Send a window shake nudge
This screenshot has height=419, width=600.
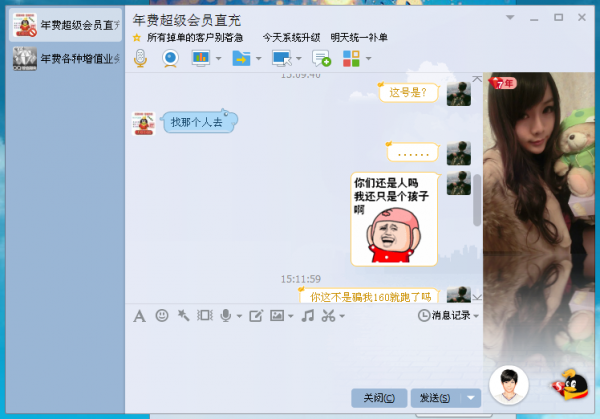[x=205, y=316]
